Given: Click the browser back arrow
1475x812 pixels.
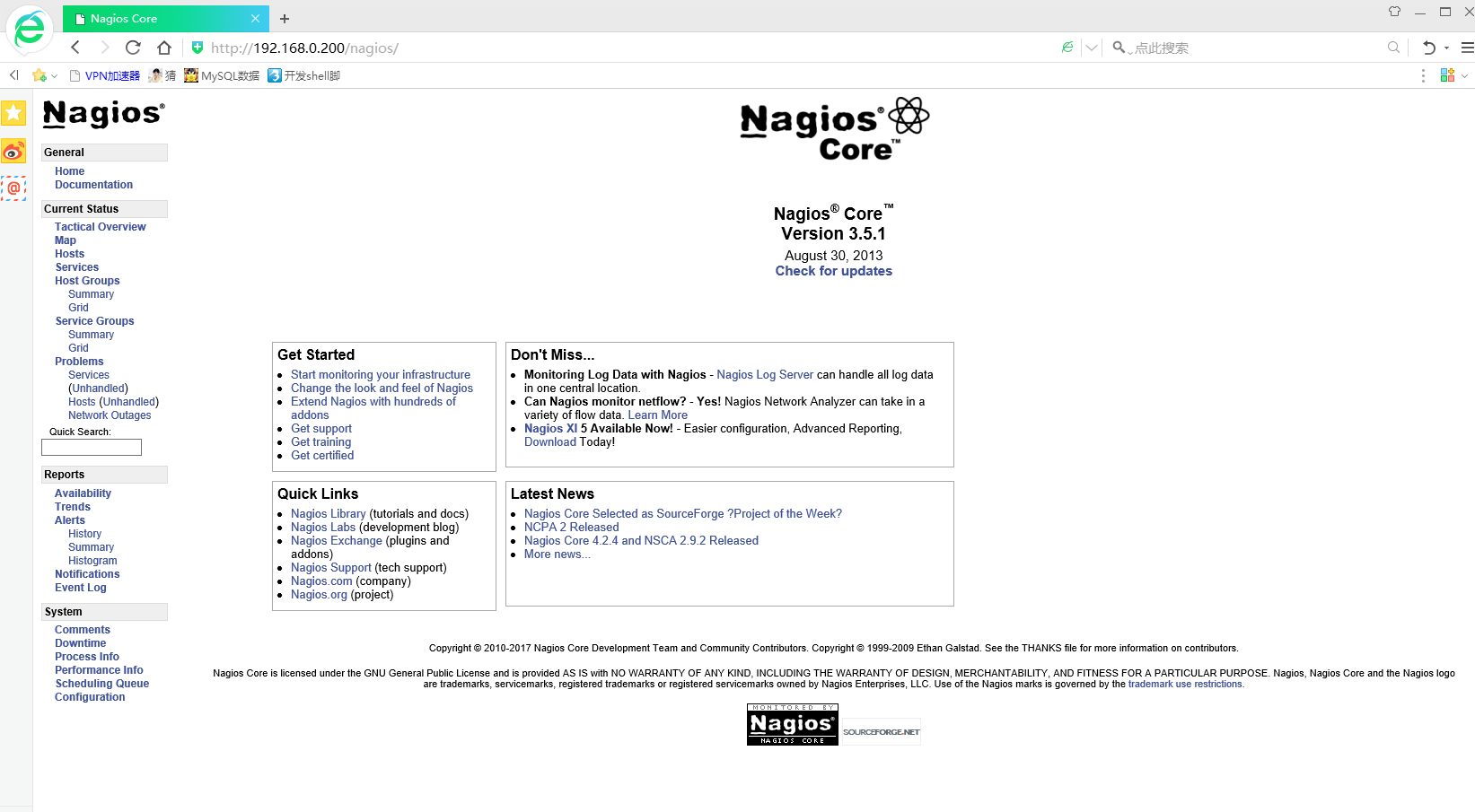Looking at the screenshot, I should pyautogui.click(x=75, y=48).
